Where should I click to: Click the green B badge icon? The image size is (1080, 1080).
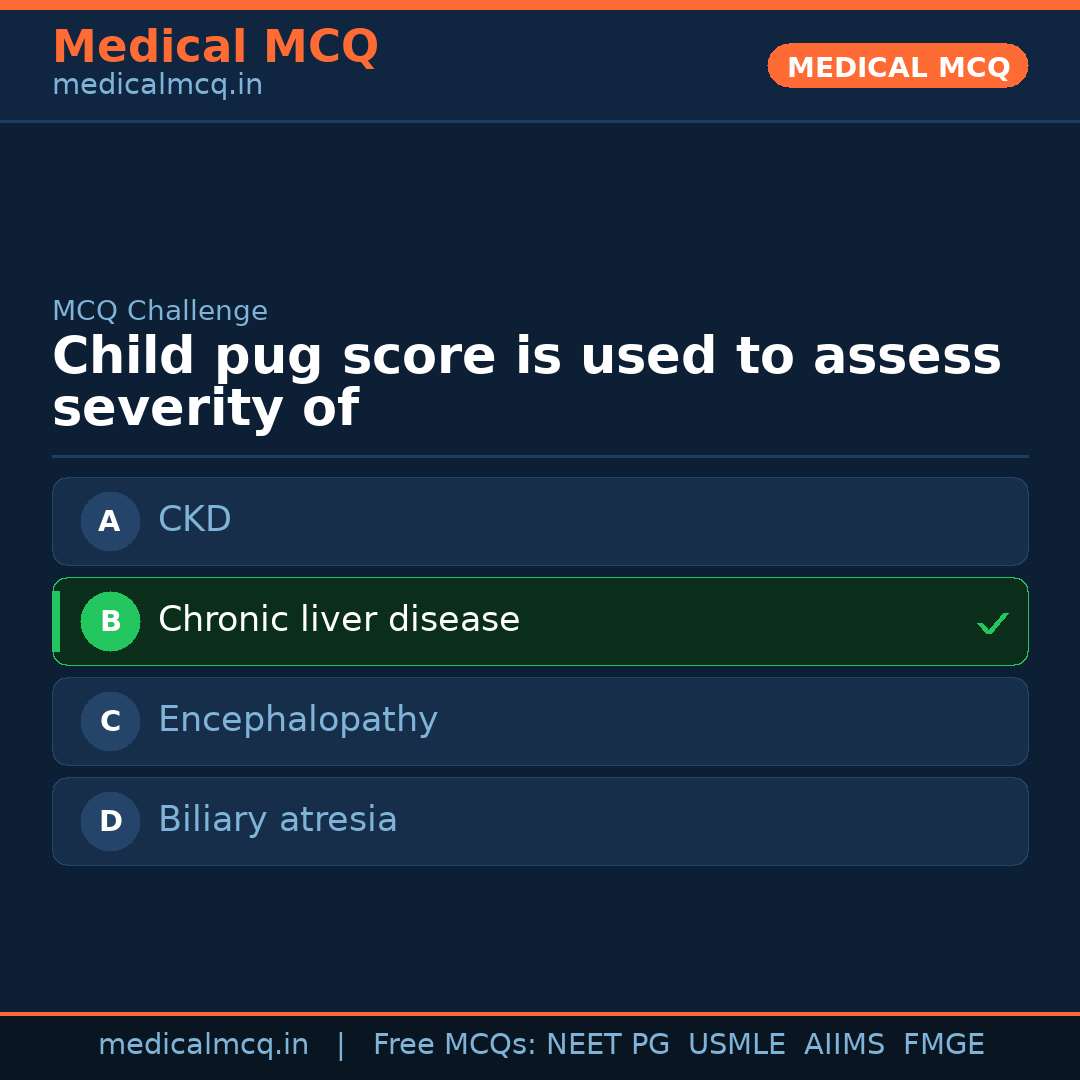(110, 621)
